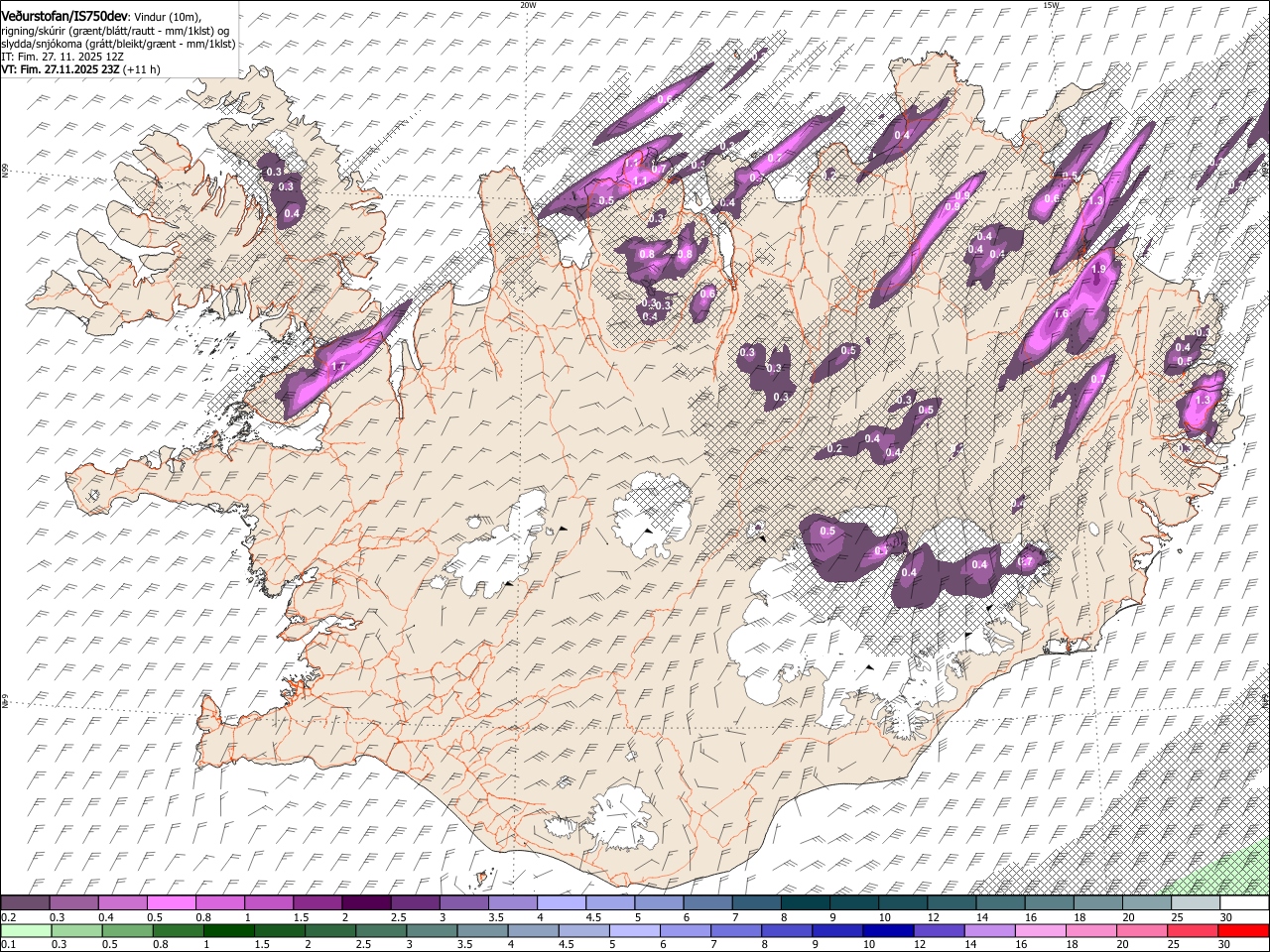Select the dark teal 8 swatch in upper legend row
The height and width of the screenshot is (952, 1270).
pos(805,903)
